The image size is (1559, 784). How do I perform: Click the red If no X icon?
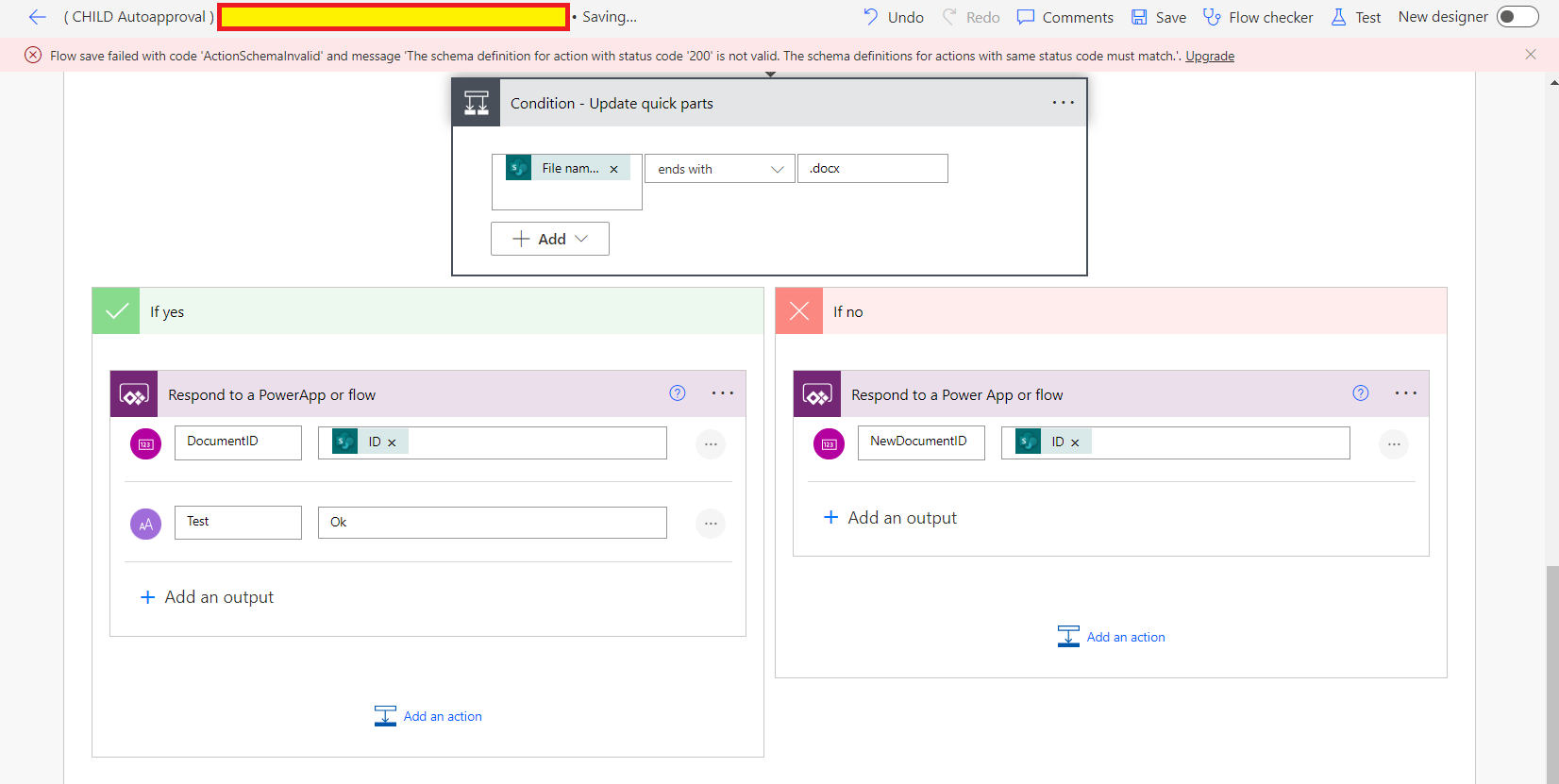(x=799, y=311)
